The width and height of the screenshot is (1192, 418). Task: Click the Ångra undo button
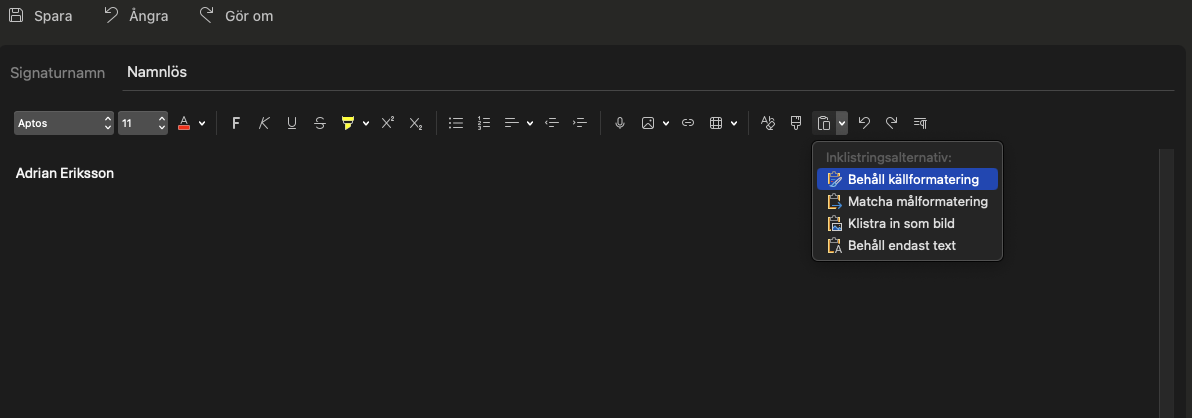[137, 16]
